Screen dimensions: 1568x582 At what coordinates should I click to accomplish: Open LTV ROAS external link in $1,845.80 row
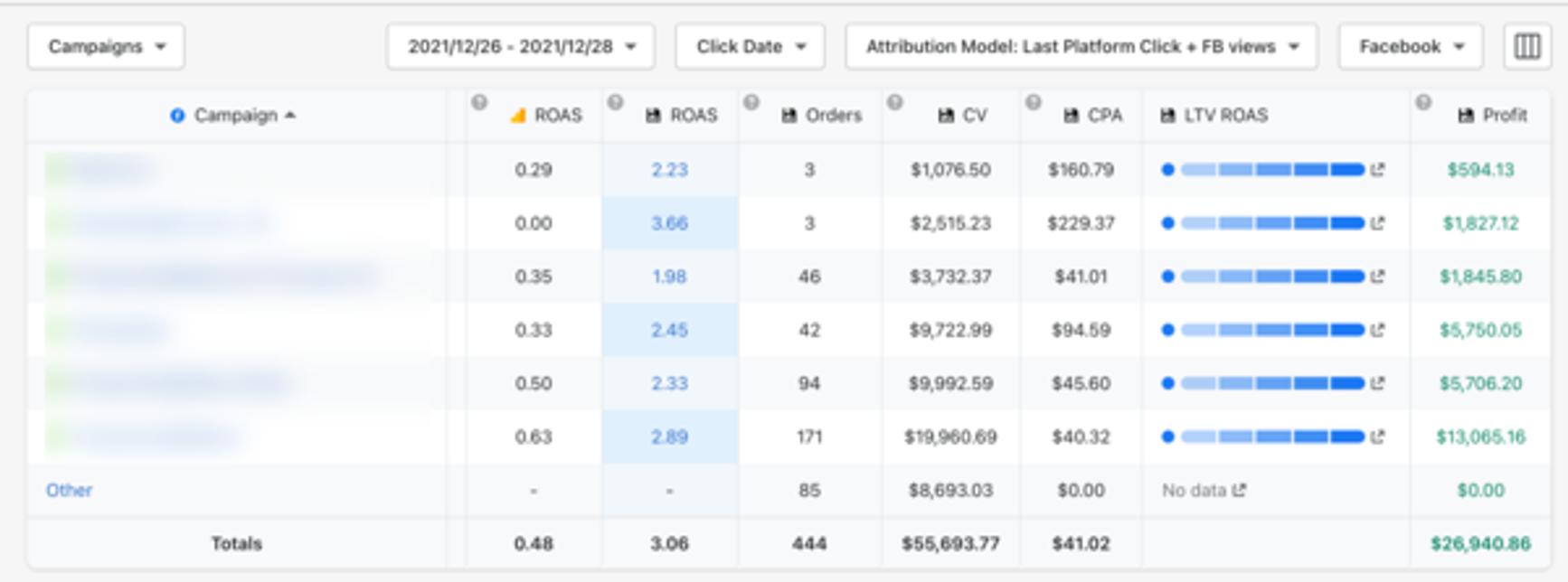click(x=1377, y=277)
